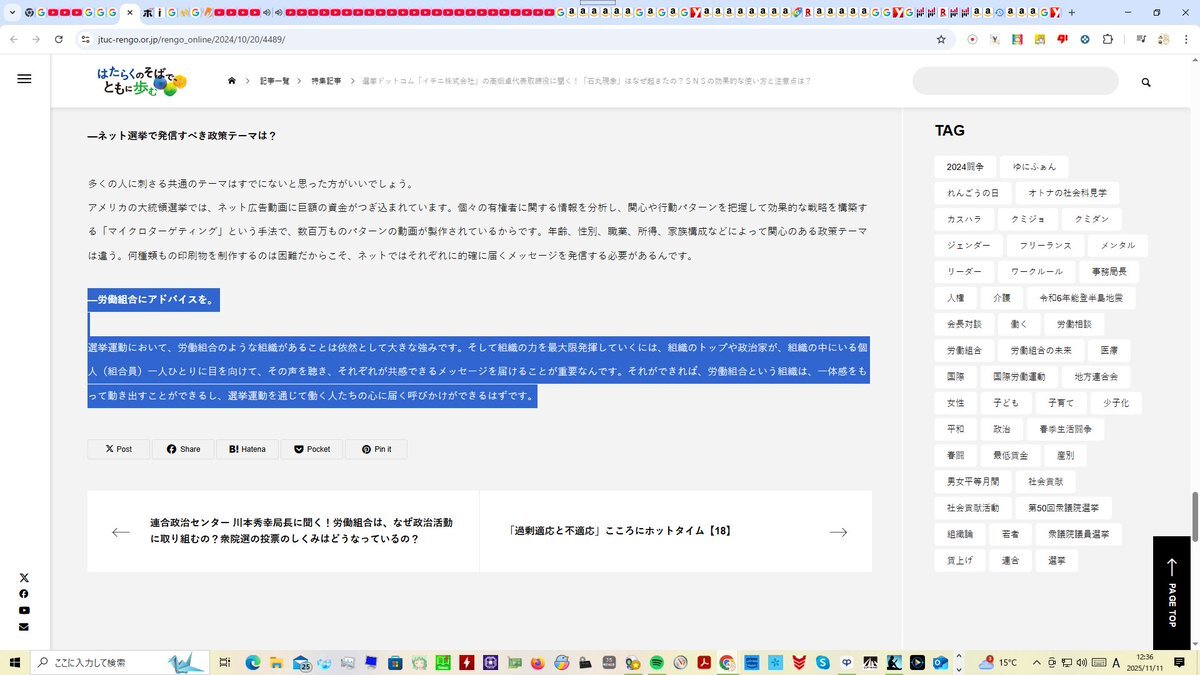Open the hamburger menu on the site

point(24,79)
